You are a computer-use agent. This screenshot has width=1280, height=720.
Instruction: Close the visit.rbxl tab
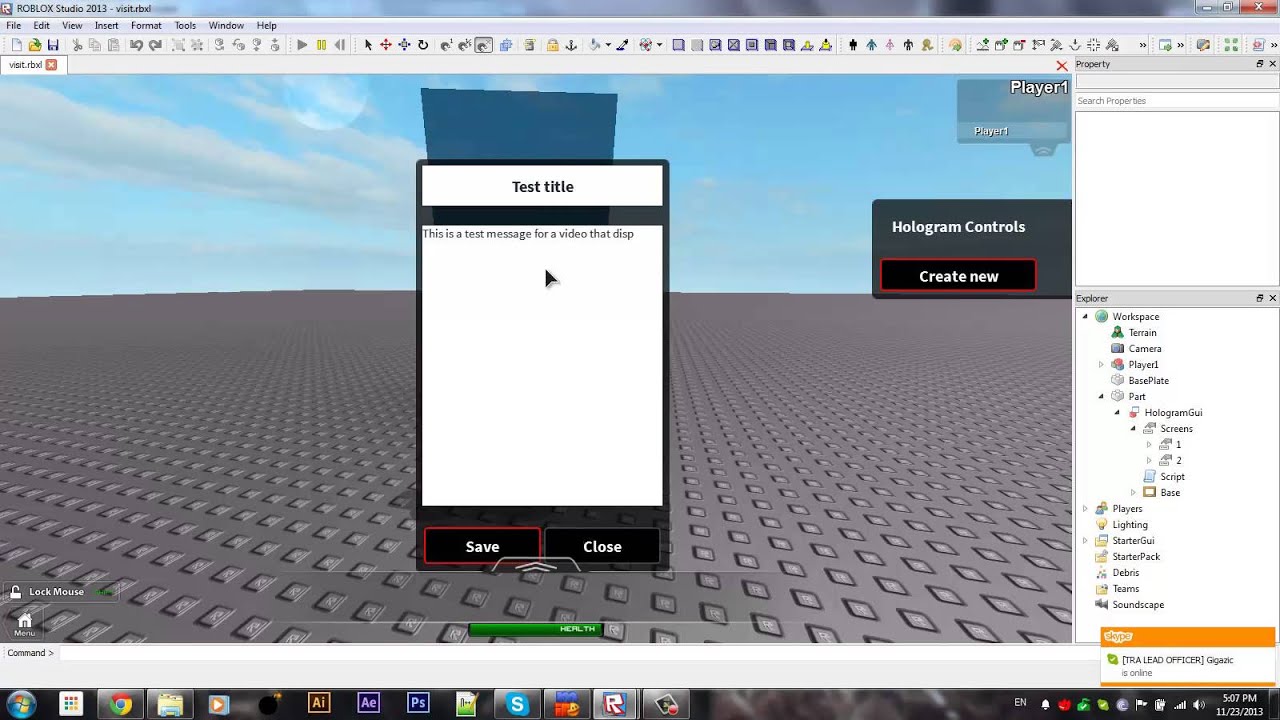tap(51, 65)
